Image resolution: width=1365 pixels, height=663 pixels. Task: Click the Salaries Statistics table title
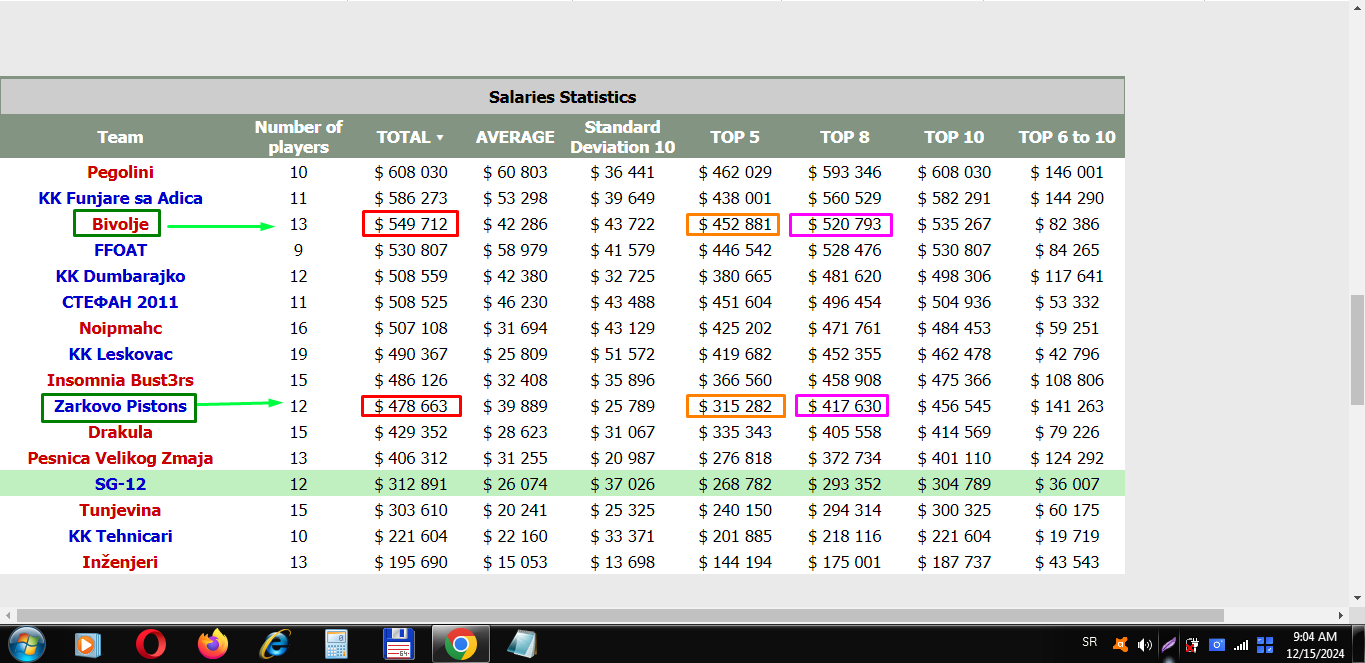point(562,97)
